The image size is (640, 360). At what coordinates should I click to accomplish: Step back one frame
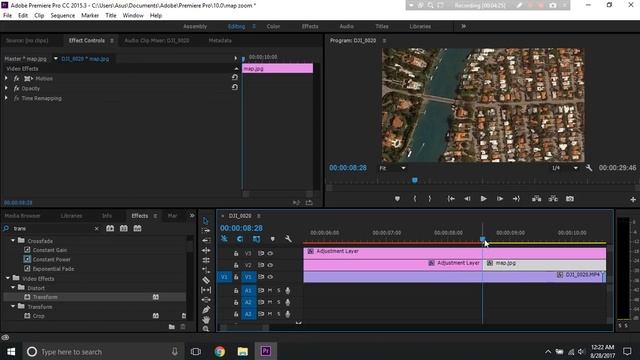tap(467, 199)
